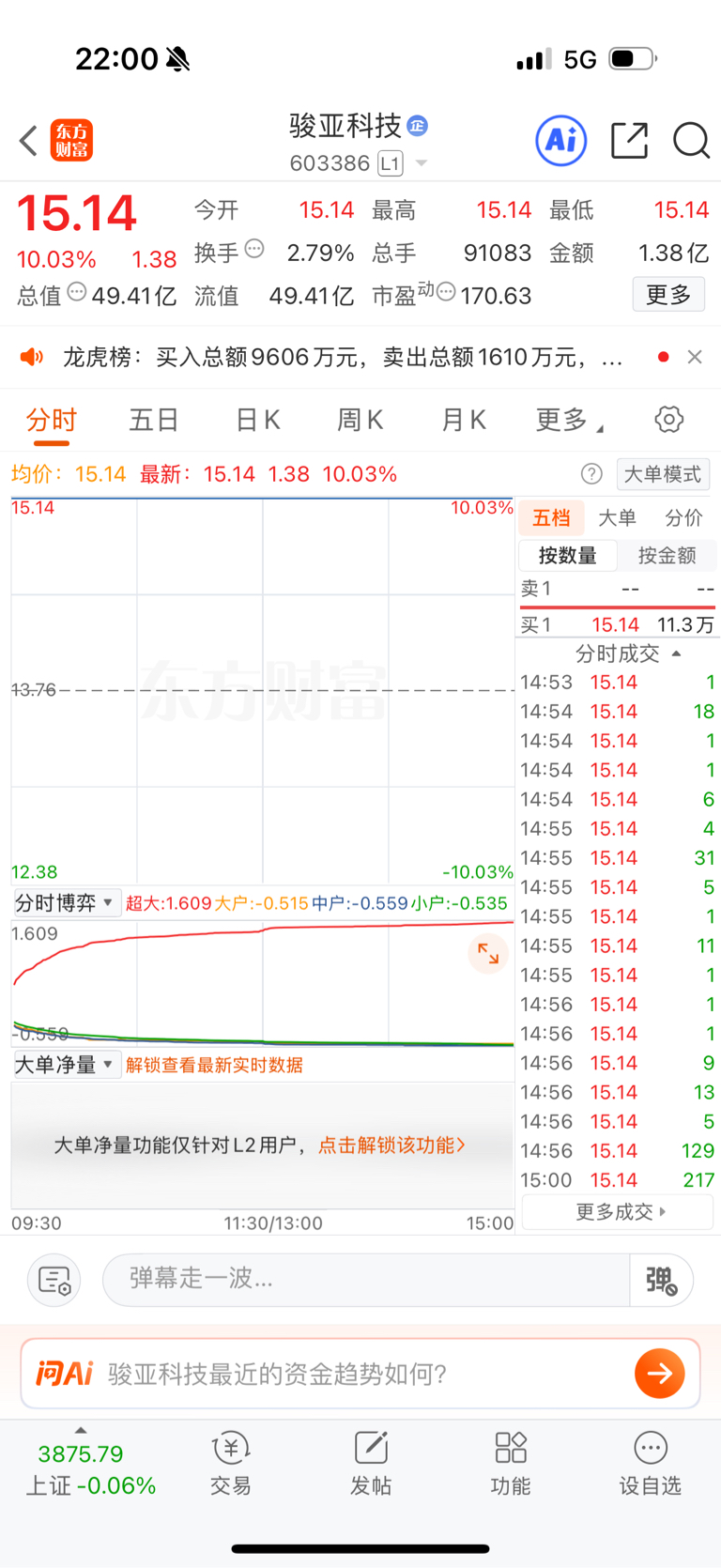
Task: Open the 东方财富 logo icon
Action: pos(71,141)
